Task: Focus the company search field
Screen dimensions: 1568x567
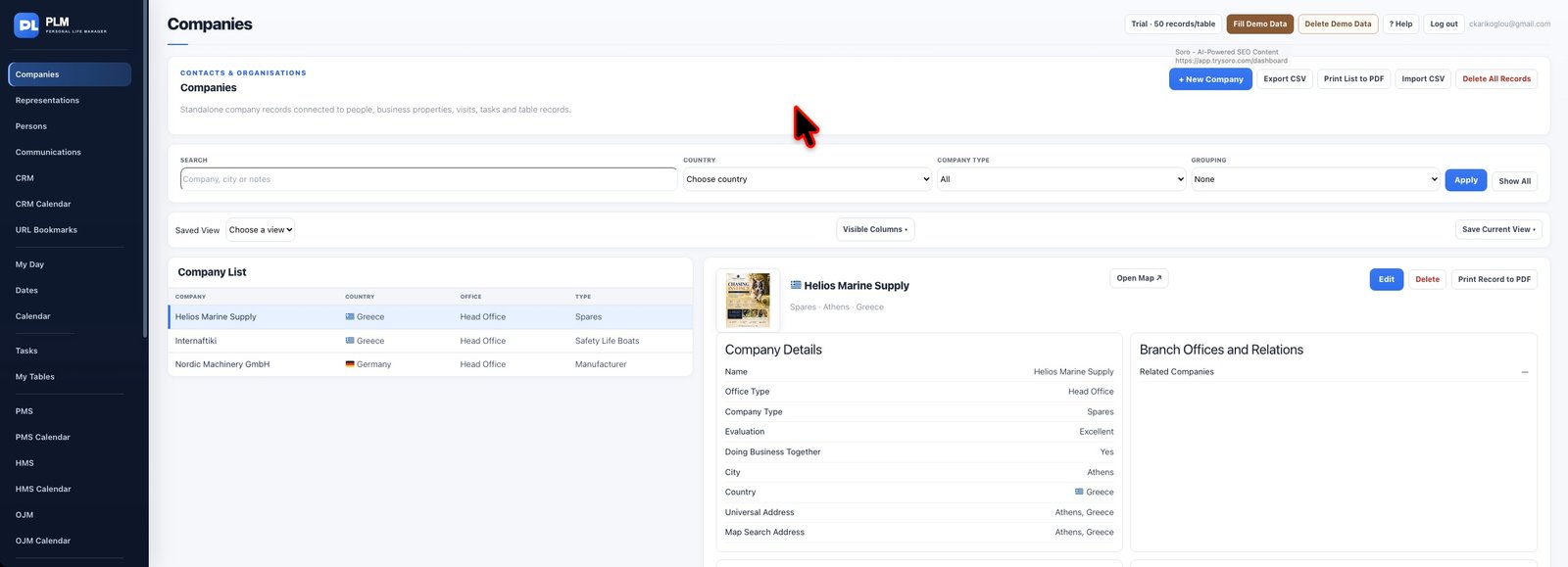Action: pyautogui.click(x=428, y=179)
